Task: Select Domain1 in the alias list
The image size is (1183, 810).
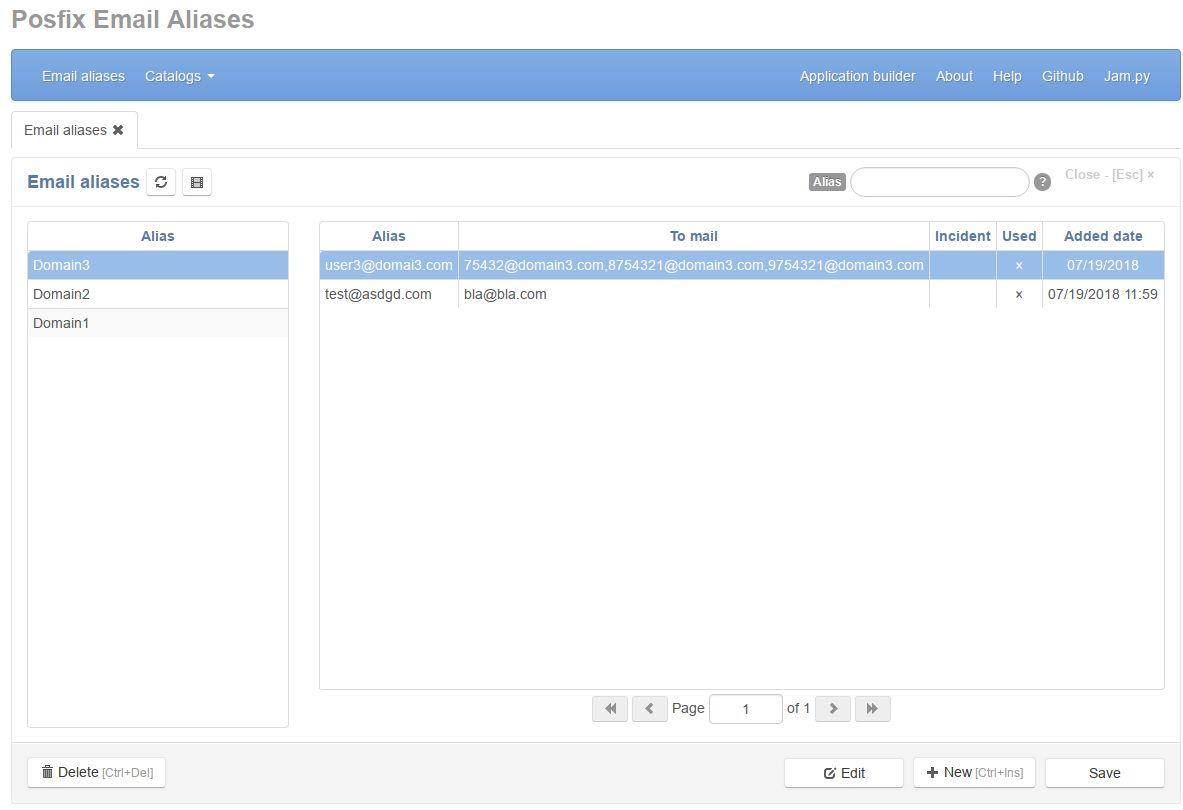Action: coord(158,323)
